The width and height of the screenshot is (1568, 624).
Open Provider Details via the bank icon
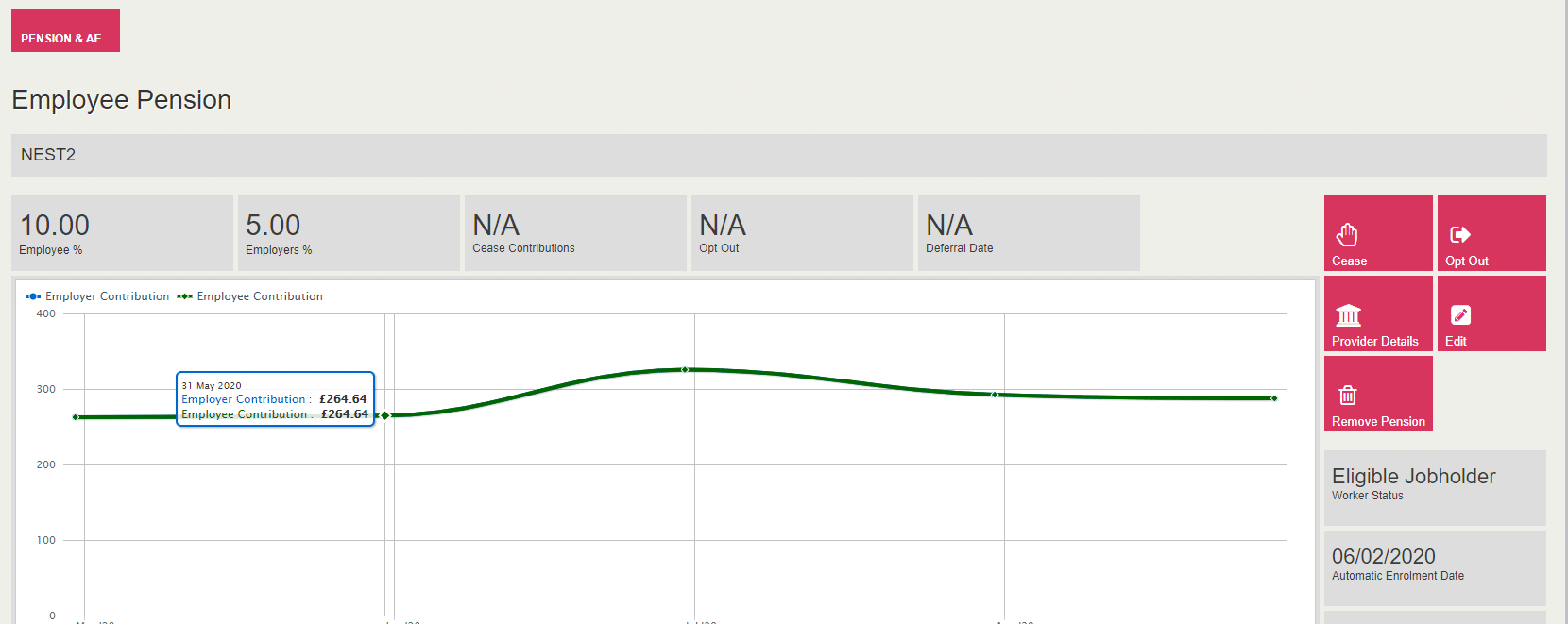1348,314
